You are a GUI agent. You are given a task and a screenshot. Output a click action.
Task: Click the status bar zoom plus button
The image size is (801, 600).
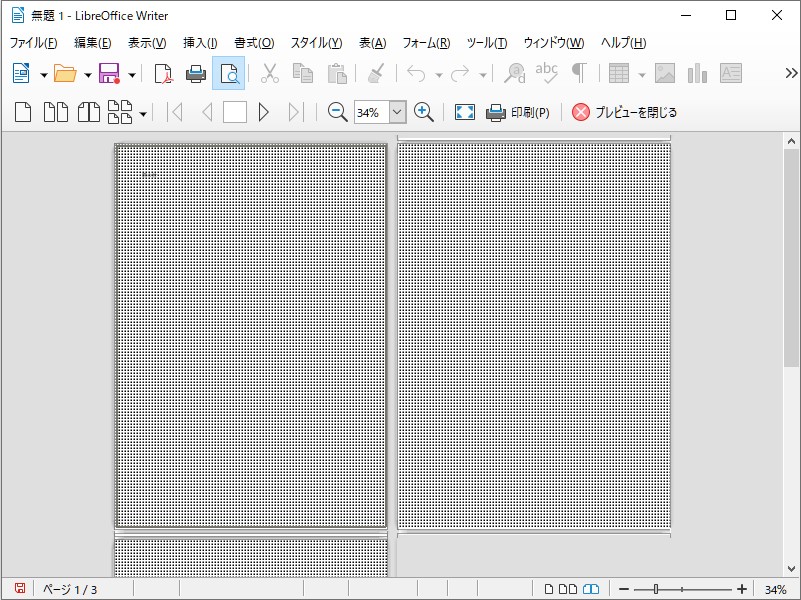tap(742, 589)
